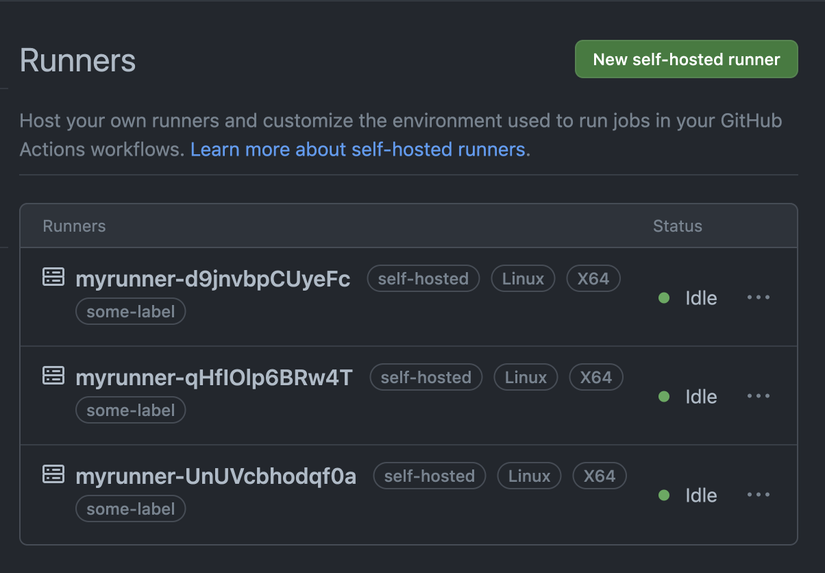Click X64 label on myrunner-d9jnvbpCUyeFc

tap(593, 278)
